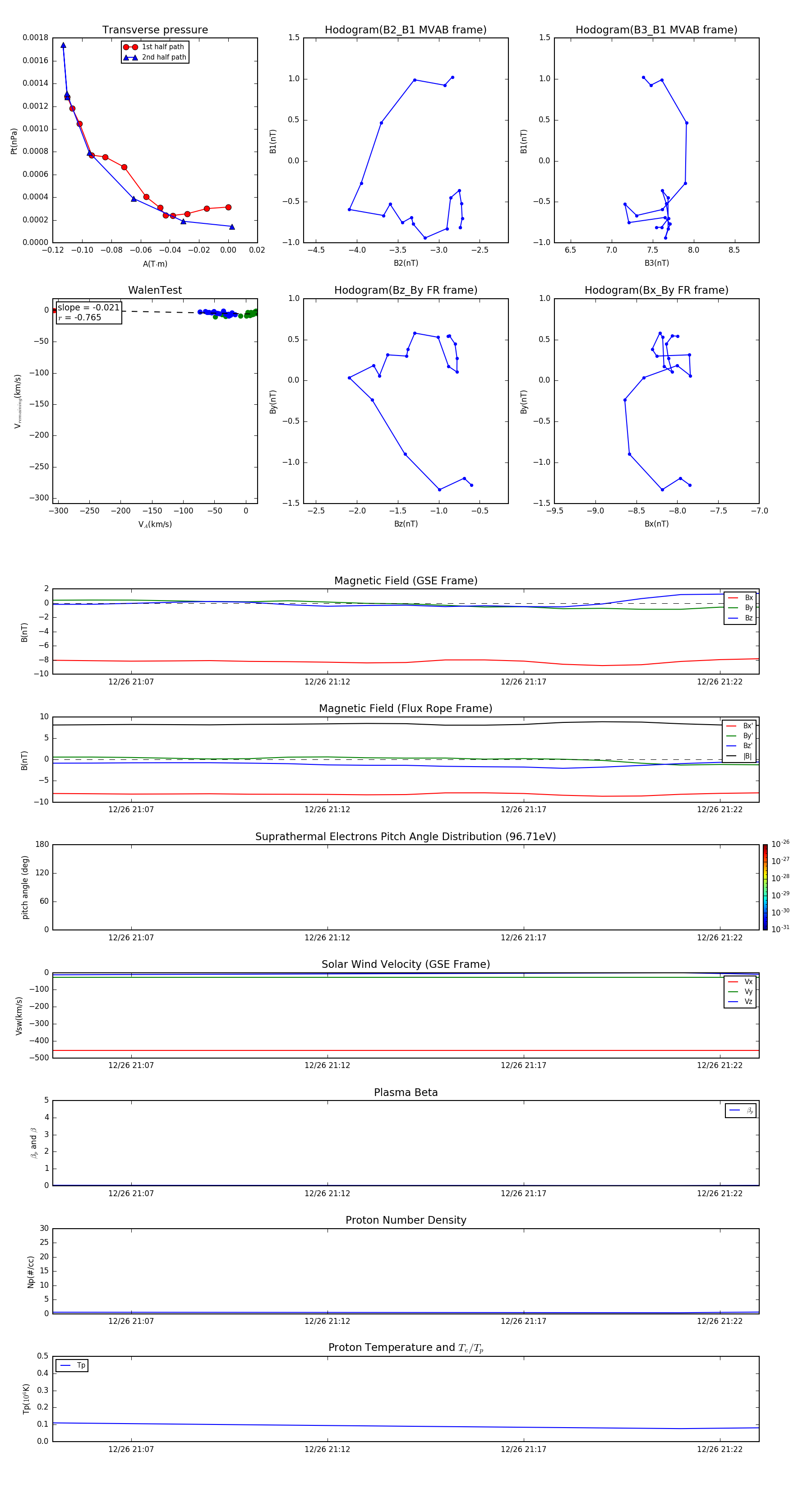Click the "B3(nT)" x-axis label
This screenshot has width=812, height=1489.
[x=656, y=263]
